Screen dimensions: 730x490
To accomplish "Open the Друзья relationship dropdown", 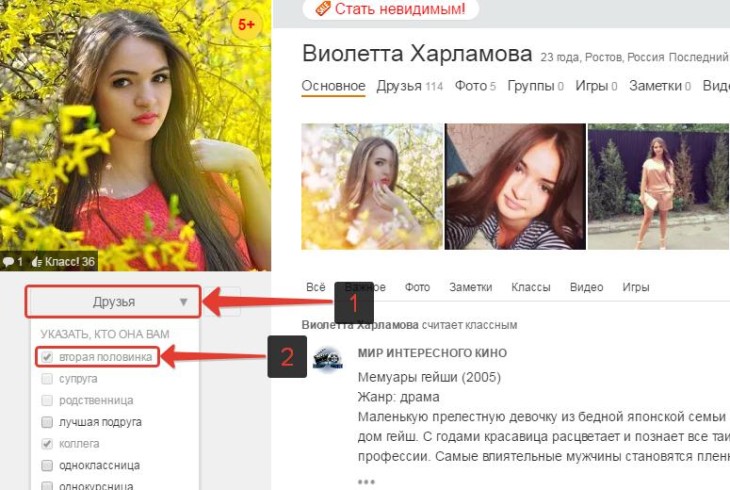I will pos(113,302).
